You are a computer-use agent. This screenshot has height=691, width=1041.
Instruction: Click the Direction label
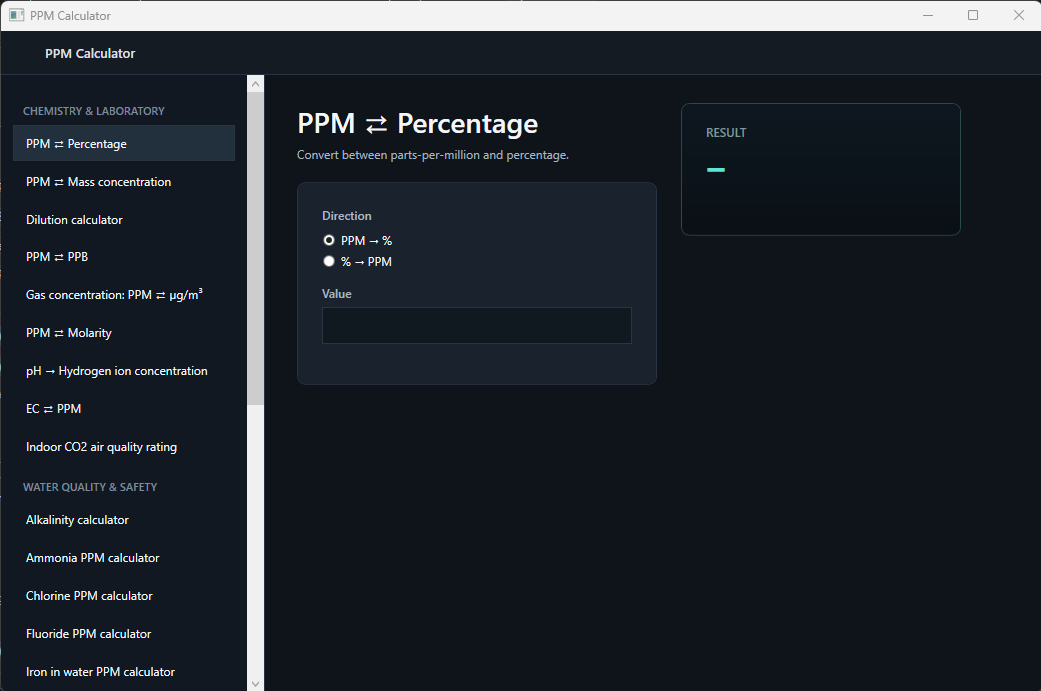tap(347, 216)
